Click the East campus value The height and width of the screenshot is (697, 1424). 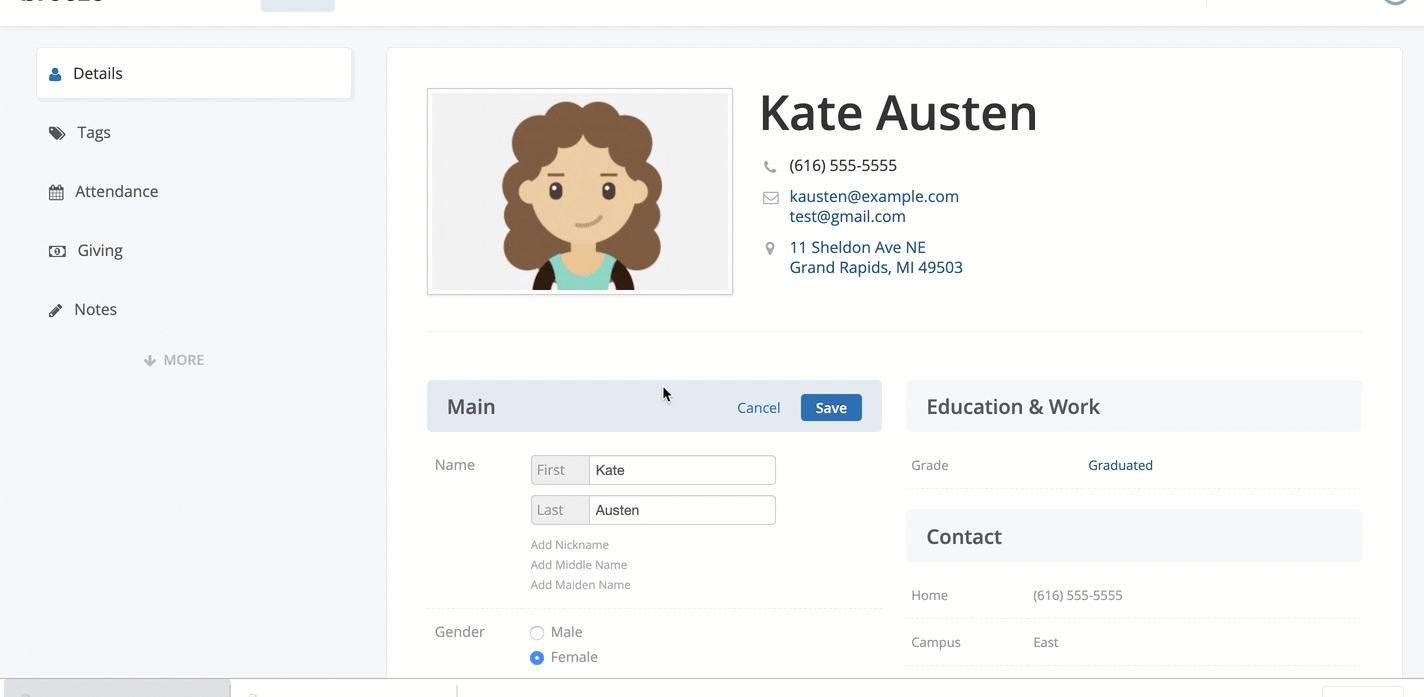pos(1046,642)
